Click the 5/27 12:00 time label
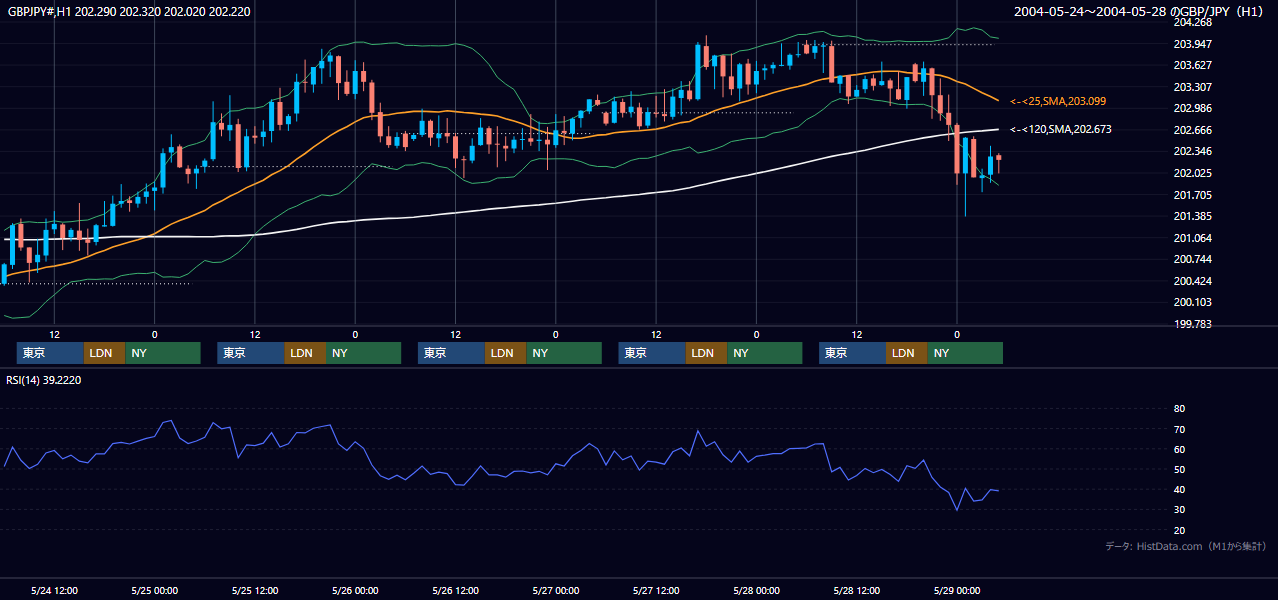 656,590
